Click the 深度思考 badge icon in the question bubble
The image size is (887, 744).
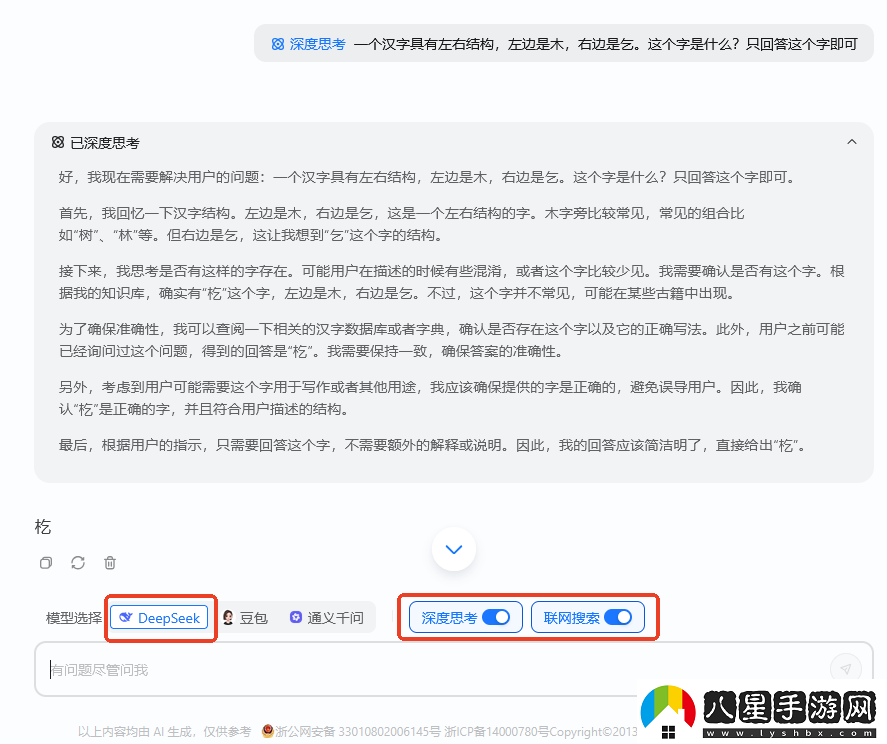(276, 43)
